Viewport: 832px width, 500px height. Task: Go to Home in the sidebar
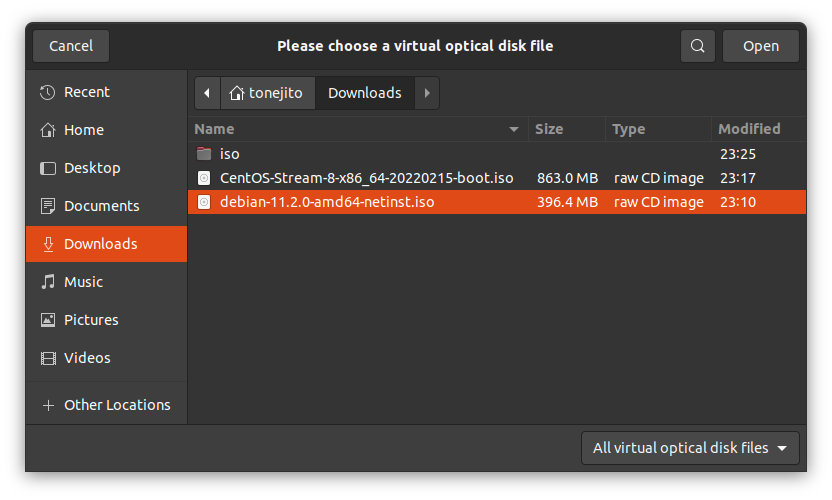pos(83,130)
